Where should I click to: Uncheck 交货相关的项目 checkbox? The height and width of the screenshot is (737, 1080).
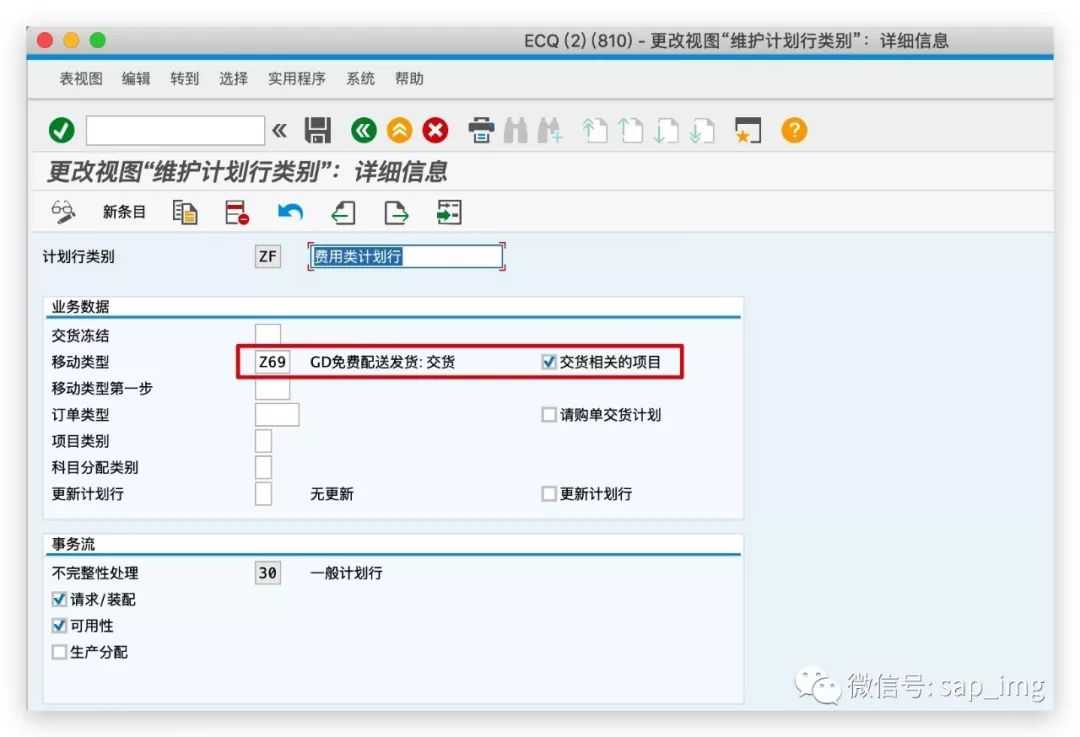point(549,362)
